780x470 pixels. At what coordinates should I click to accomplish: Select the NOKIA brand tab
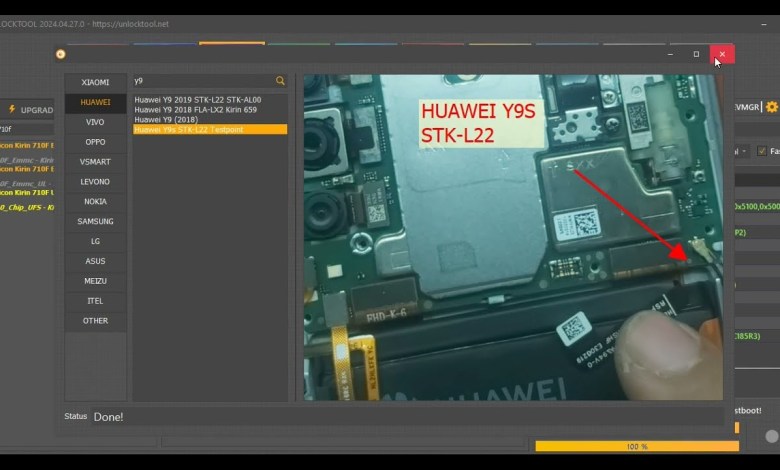(95, 202)
